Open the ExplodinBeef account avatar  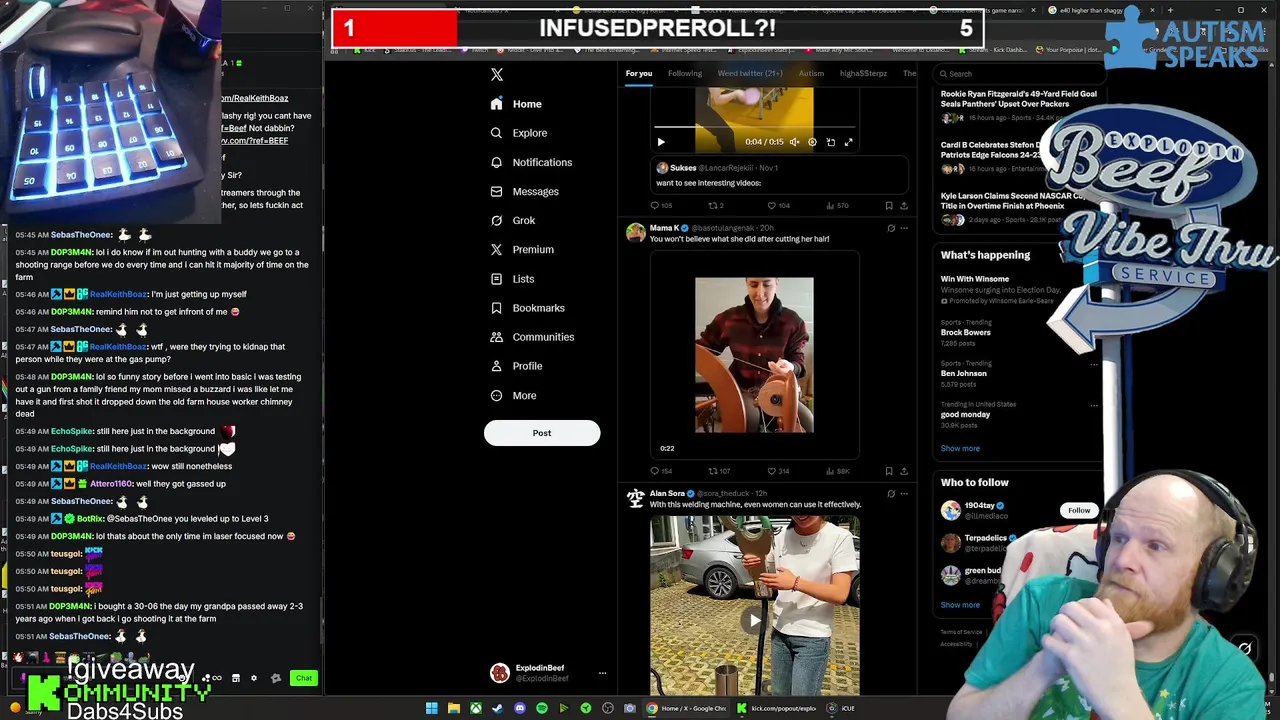[499, 673]
